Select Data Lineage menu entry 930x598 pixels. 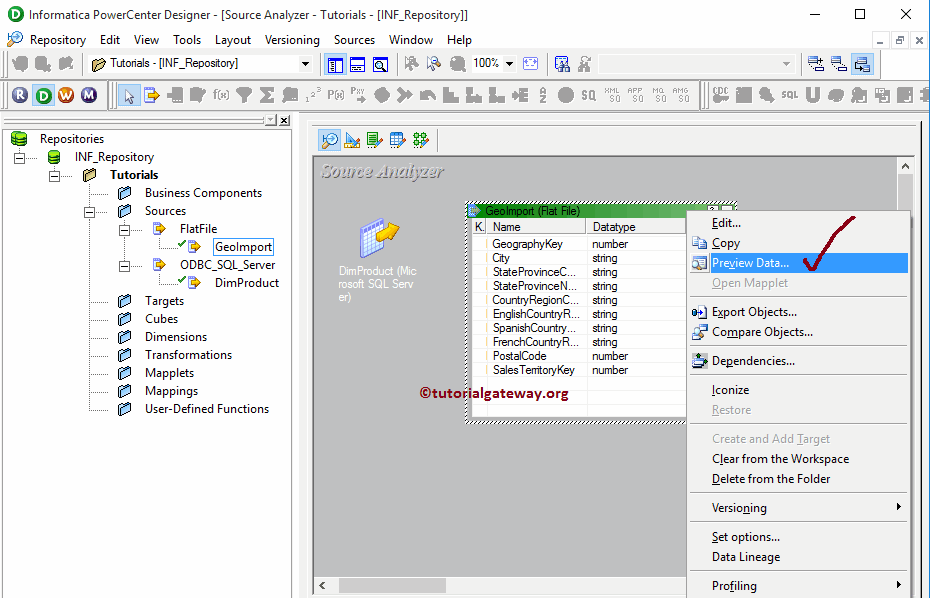[798, 557]
